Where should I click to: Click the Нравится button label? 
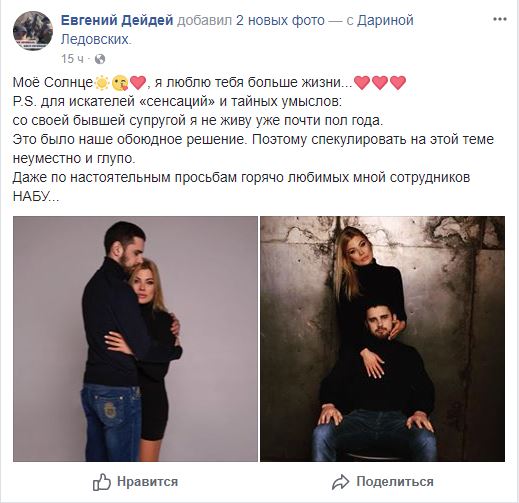coord(147,482)
